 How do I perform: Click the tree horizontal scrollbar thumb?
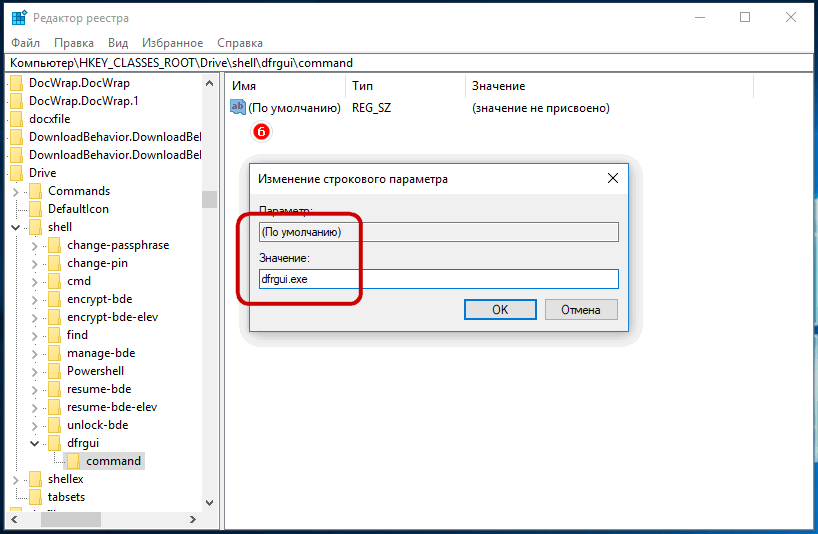point(71,519)
